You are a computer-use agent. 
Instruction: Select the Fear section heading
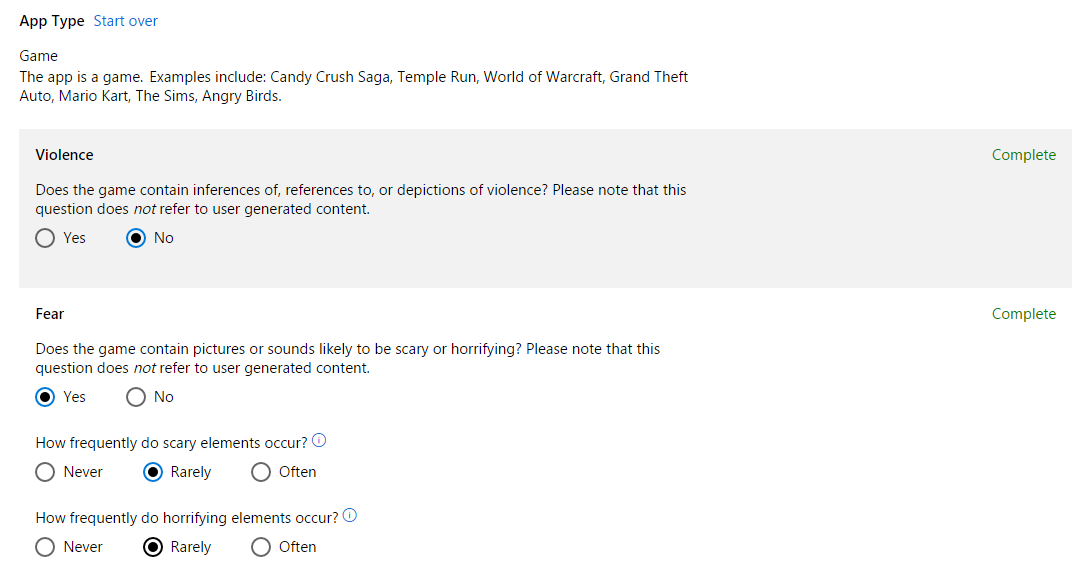click(50, 314)
